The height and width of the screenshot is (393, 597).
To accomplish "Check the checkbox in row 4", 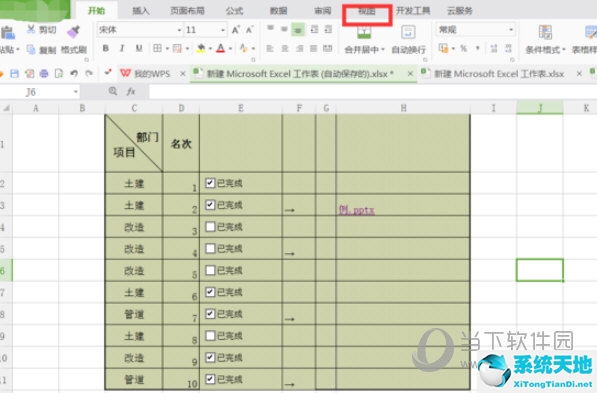I will tap(210, 227).
